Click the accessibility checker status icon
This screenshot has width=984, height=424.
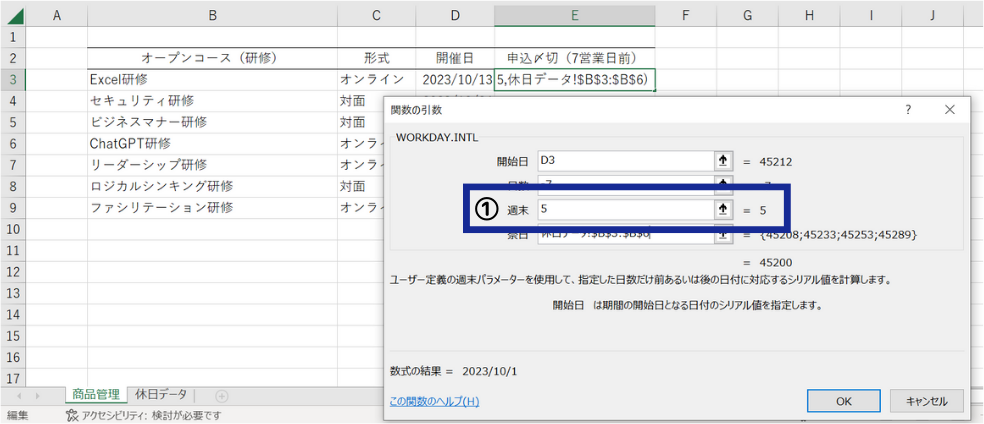[72, 415]
